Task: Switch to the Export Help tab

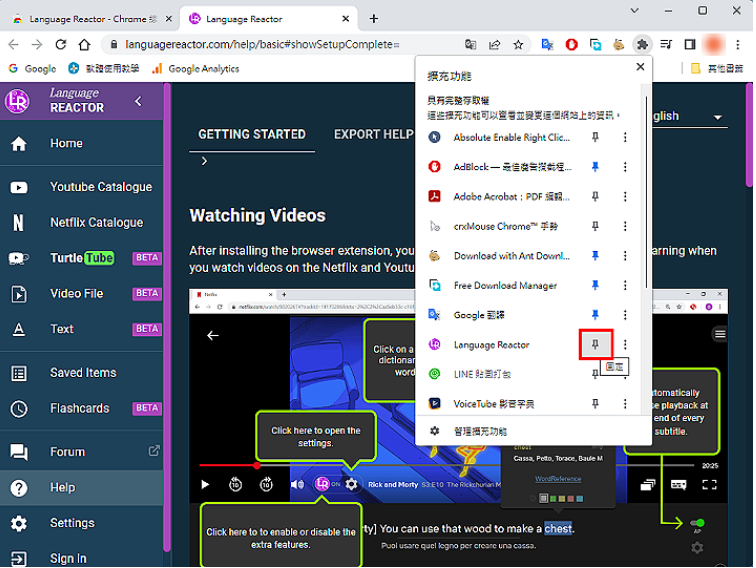Action: pos(374,134)
